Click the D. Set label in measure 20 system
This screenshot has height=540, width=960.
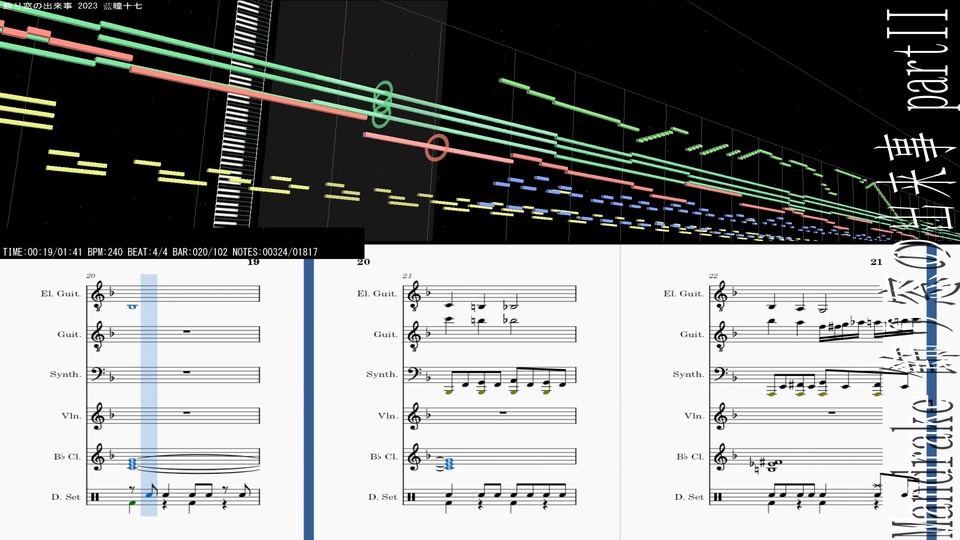(66, 497)
